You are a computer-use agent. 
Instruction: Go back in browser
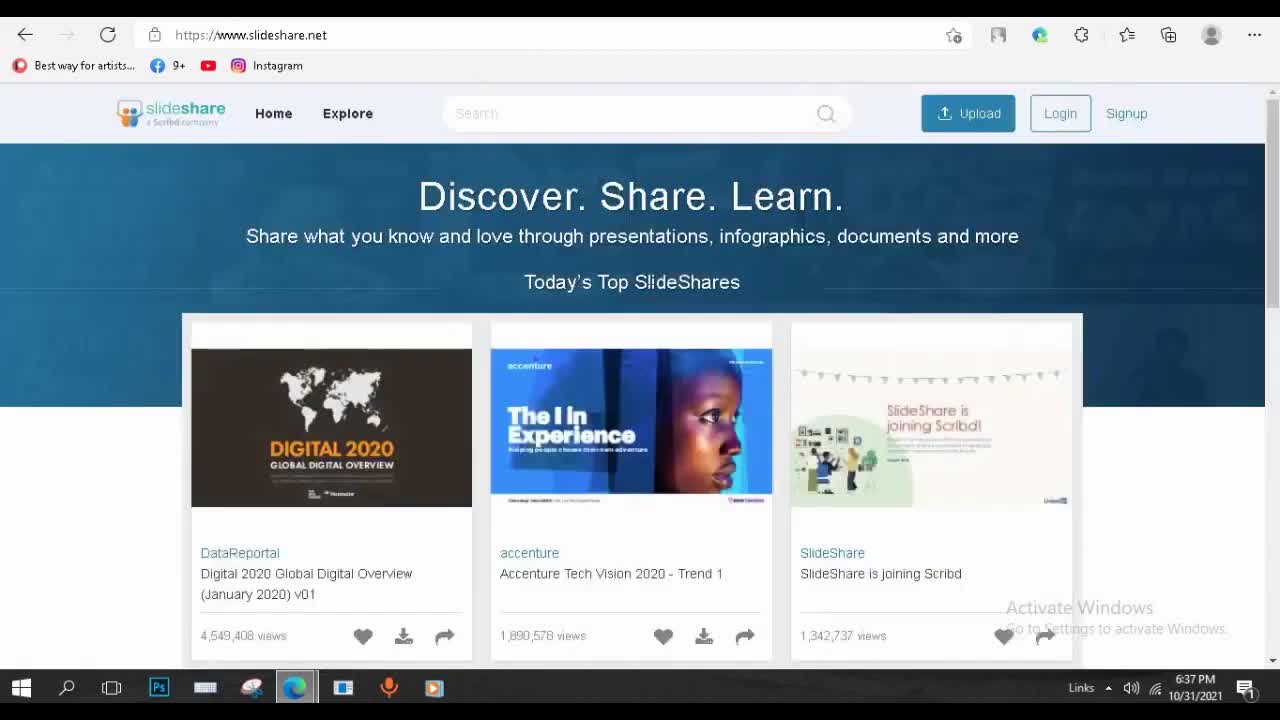point(25,35)
